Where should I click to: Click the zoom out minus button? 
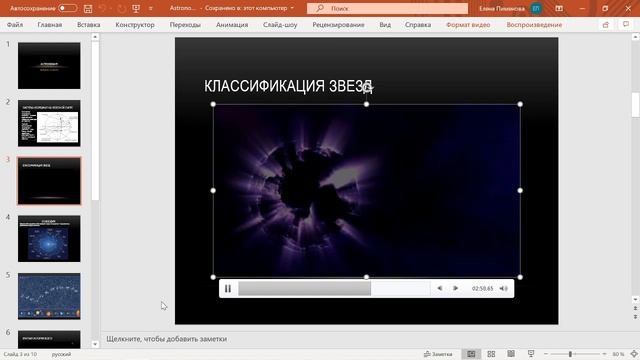click(x=546, y=354)
